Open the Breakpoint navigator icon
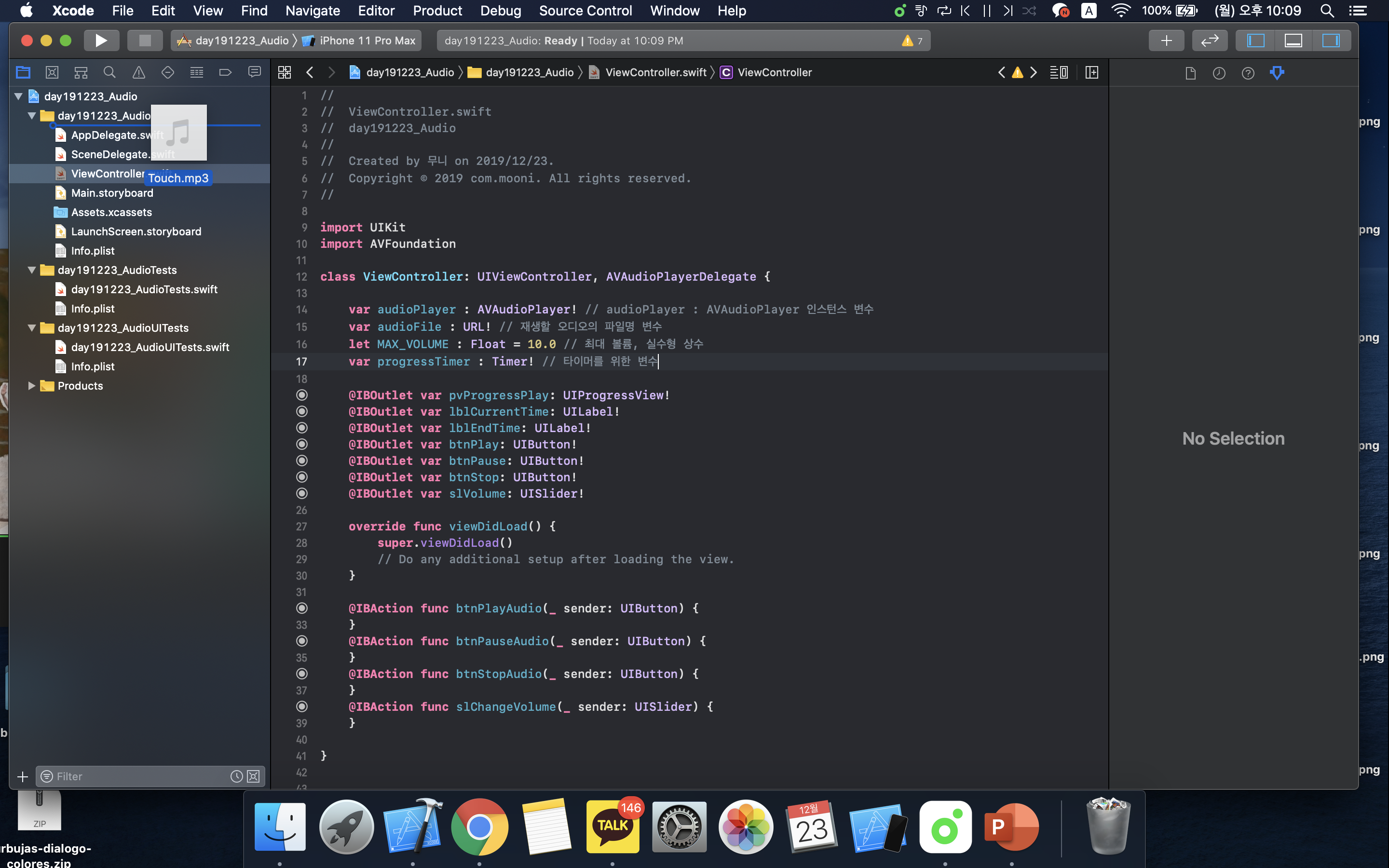 coord(225,72)
